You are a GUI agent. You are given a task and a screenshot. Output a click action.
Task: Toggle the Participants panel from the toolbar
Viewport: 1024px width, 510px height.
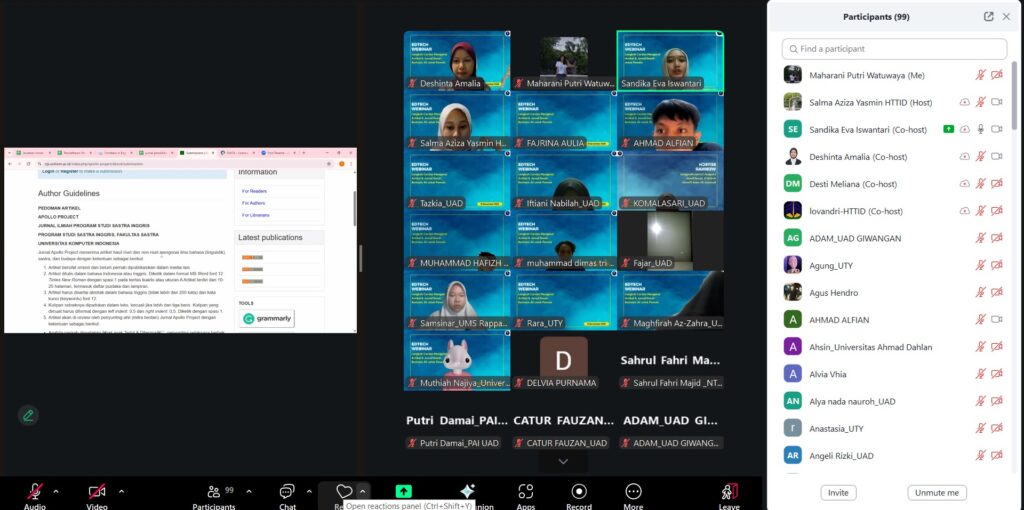[213, 491]
